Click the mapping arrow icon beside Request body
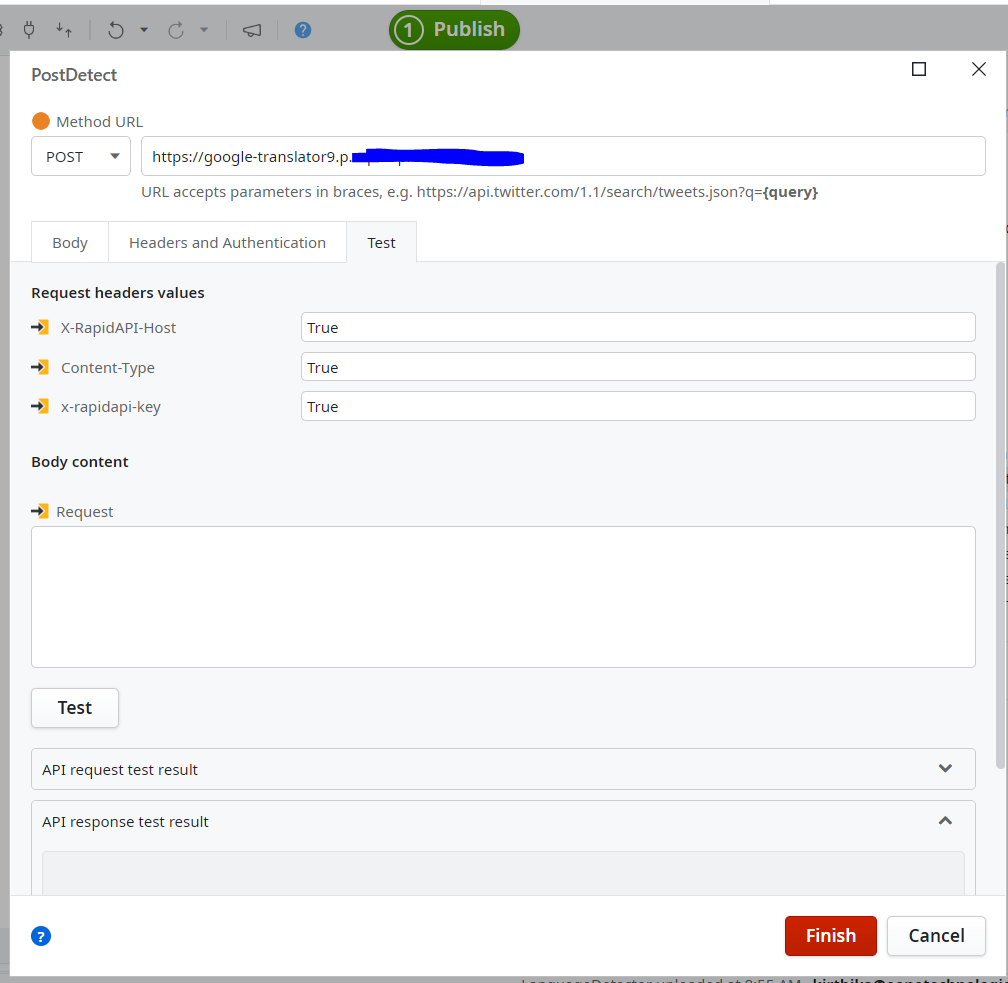The height and width of the screenshot is (983, 1008). tap(40, 511)
